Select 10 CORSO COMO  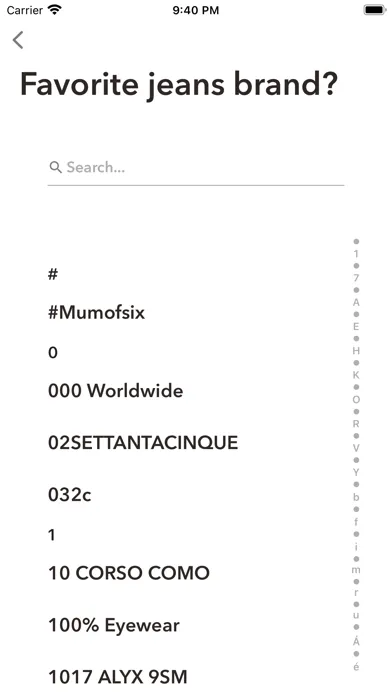[129, 573]
